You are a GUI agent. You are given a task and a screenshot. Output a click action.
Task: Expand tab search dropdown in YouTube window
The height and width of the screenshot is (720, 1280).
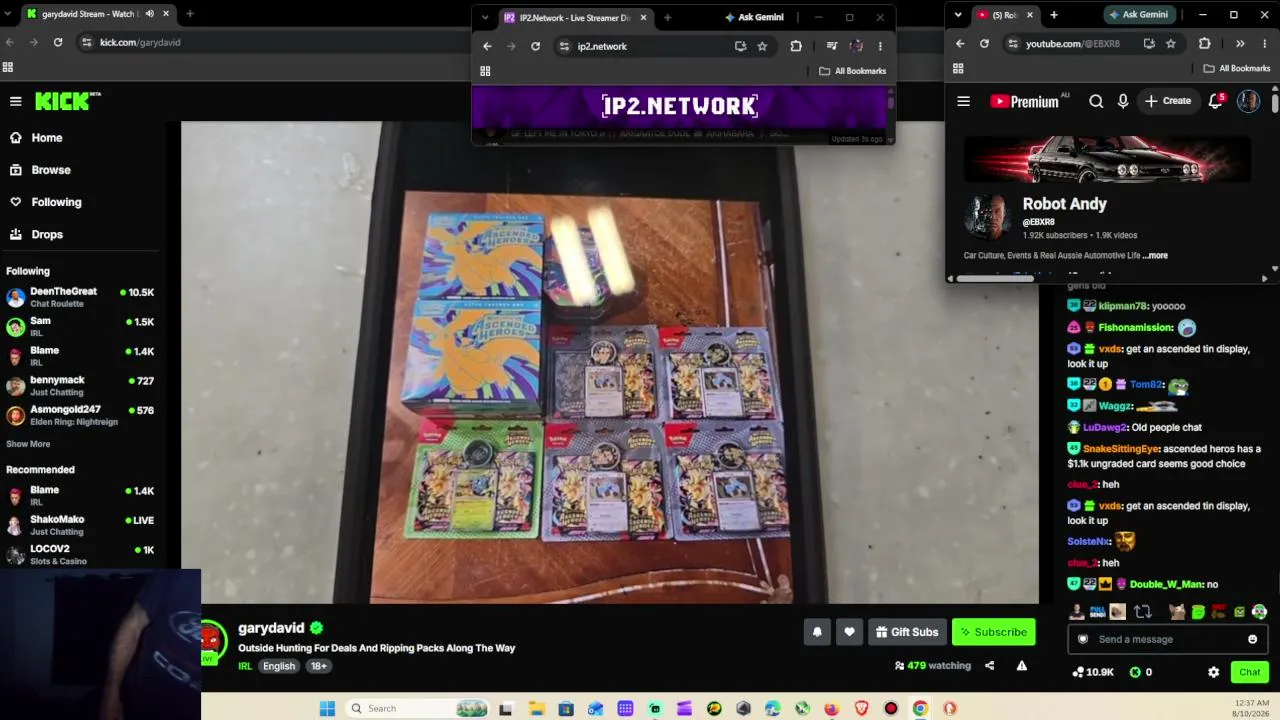pyautogui.click(x=958, y=15)
